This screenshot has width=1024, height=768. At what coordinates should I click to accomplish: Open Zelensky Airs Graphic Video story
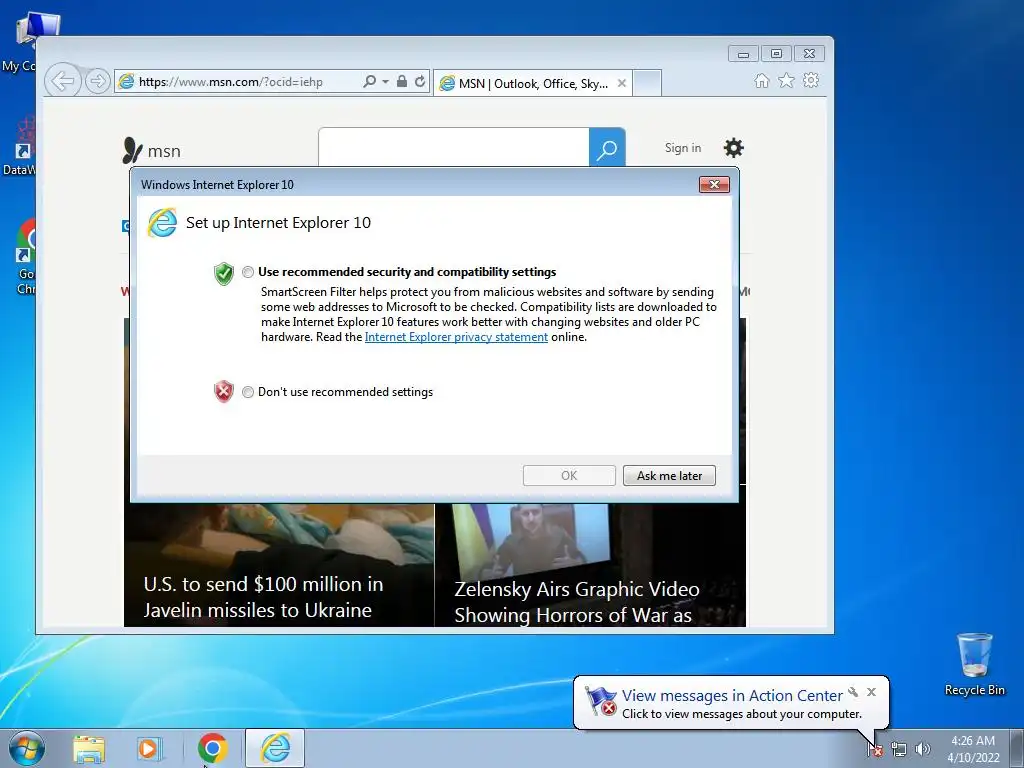point(577,602)
